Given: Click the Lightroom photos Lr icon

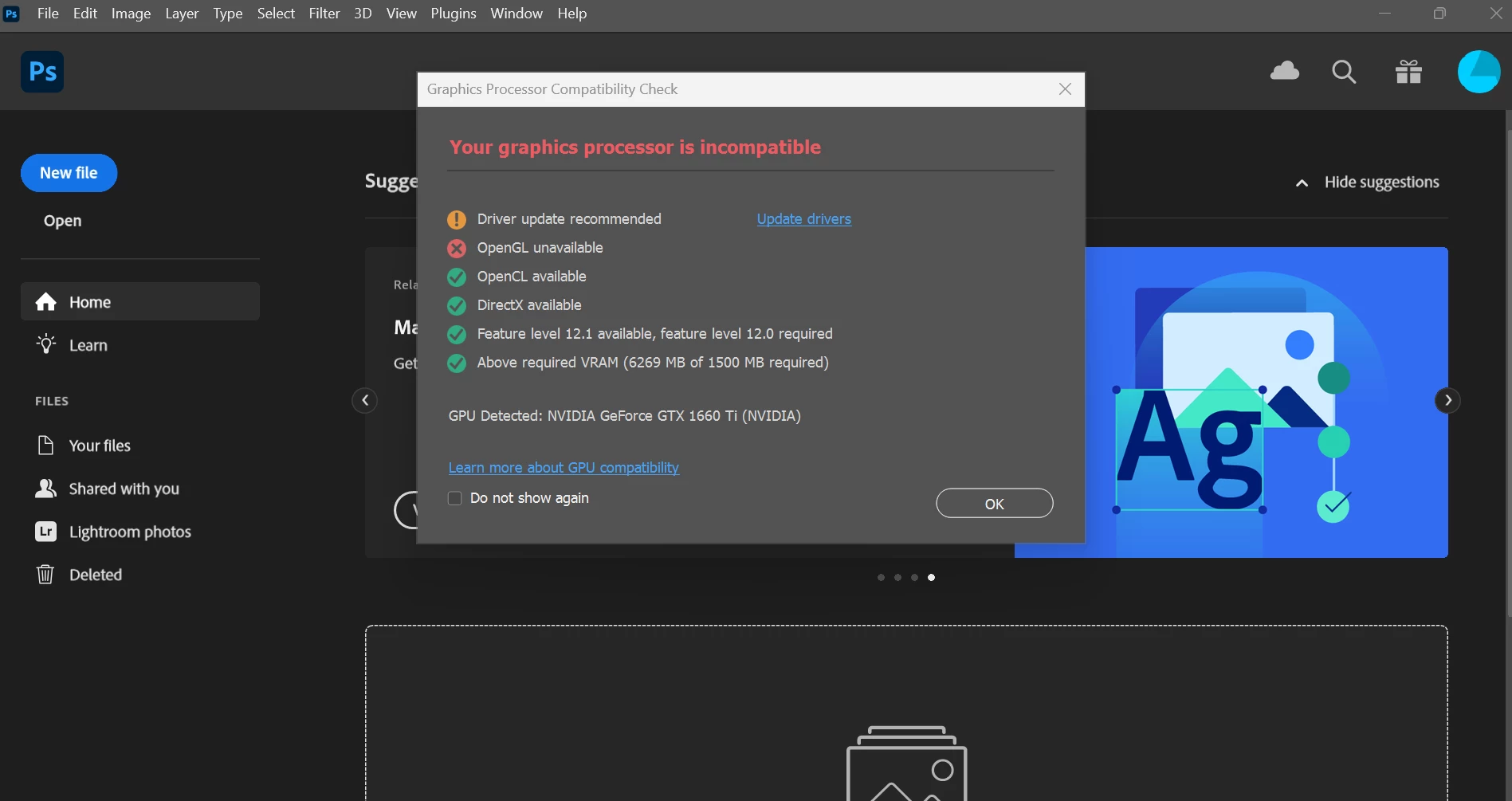Looking at the screenshot, I should (x=45, y=531).
